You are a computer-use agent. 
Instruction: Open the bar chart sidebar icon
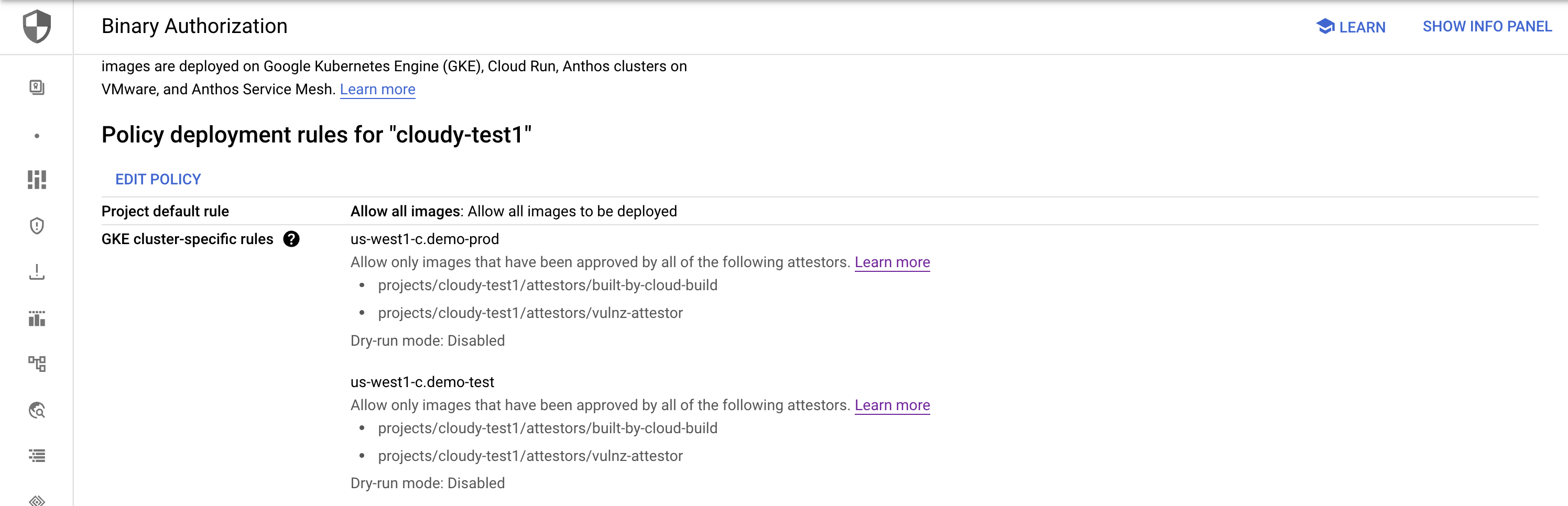[x=37, y=318]
